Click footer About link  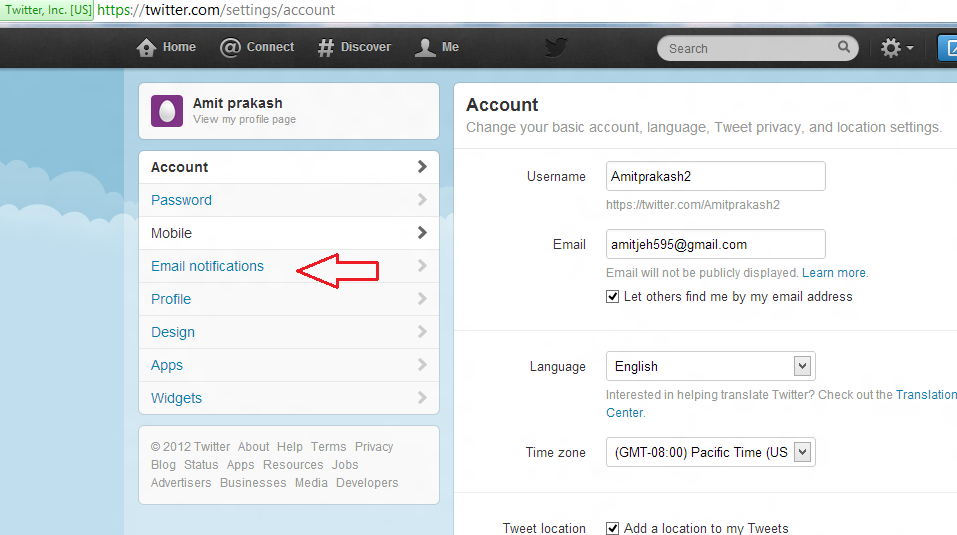tap(253, 447)
